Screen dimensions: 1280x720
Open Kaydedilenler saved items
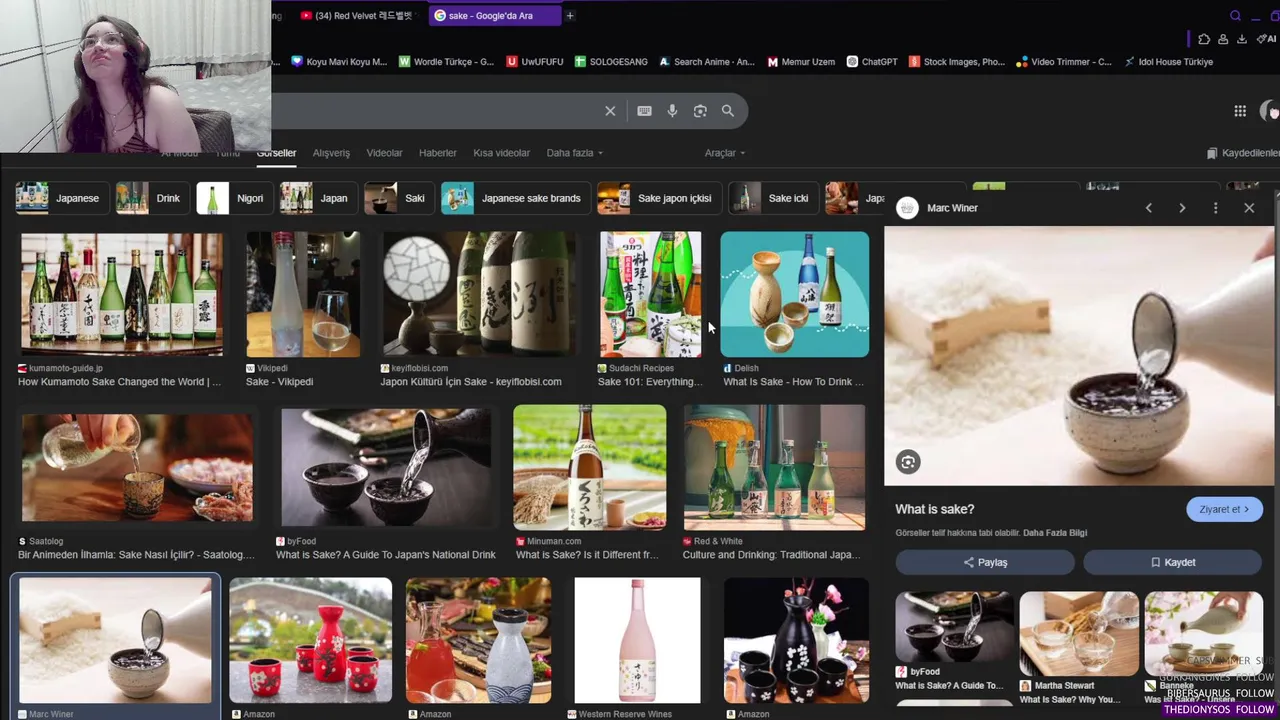tap(1243, 153)
